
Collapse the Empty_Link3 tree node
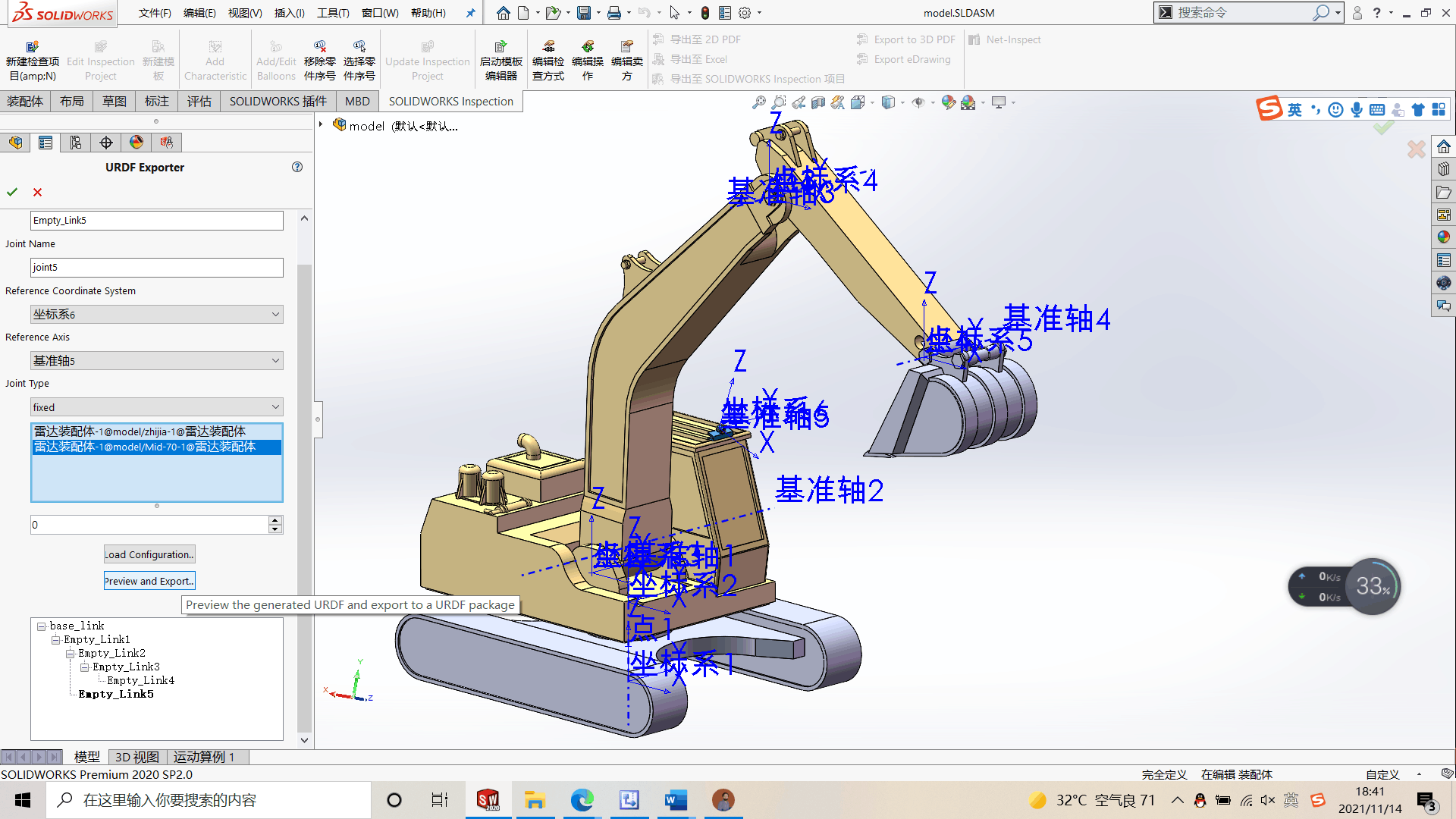(85, 667)
